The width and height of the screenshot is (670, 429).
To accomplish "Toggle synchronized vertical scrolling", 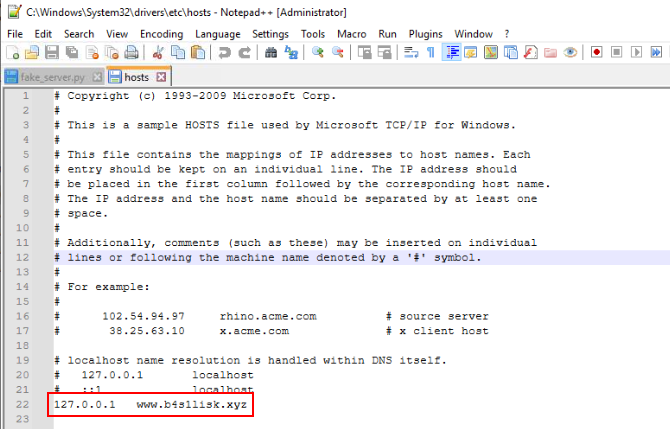I will [364, 53].
